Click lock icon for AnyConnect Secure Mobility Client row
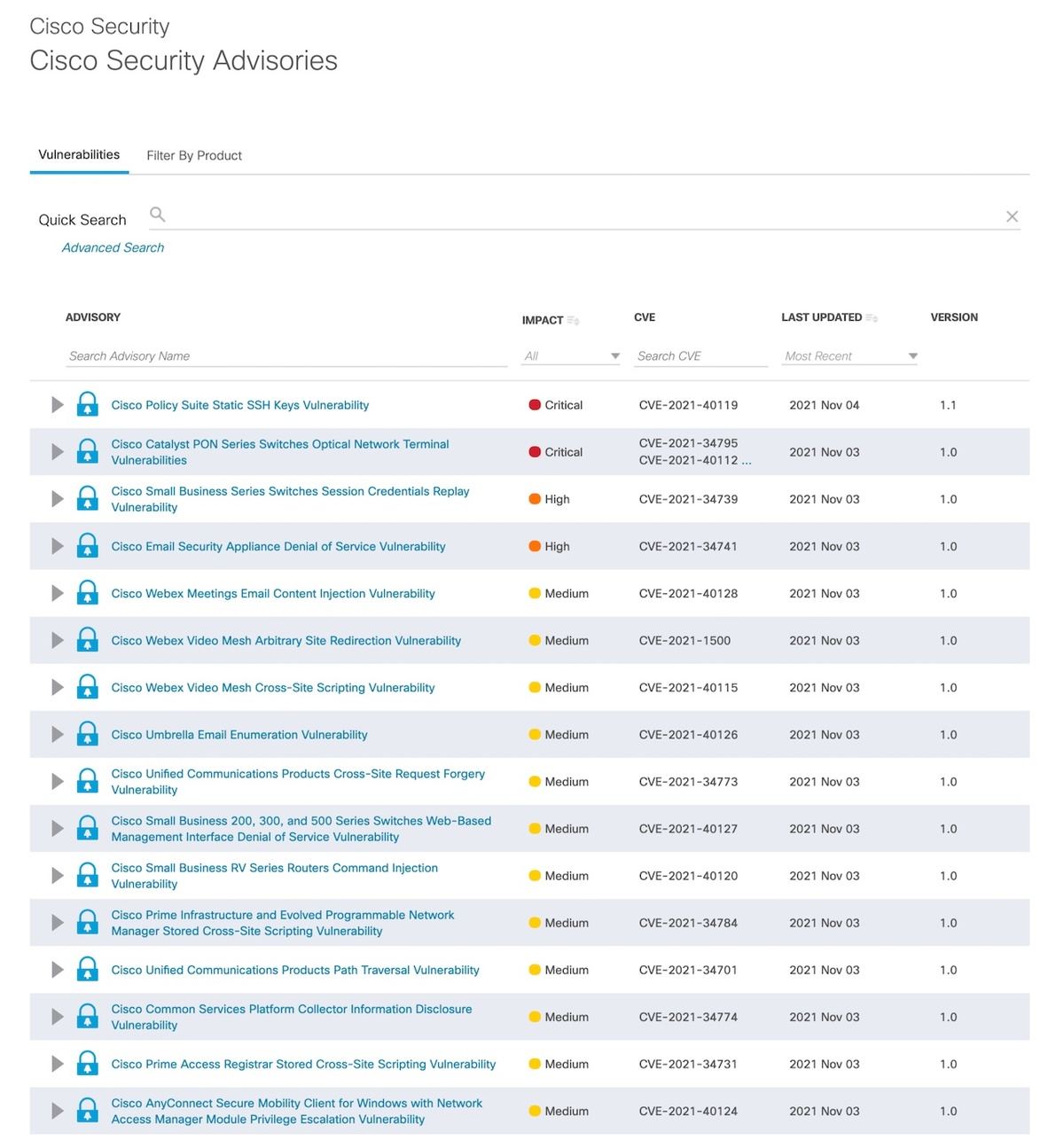Image resolution: width=1064 pixels, height=1140 pixels. pos(87,1110)
